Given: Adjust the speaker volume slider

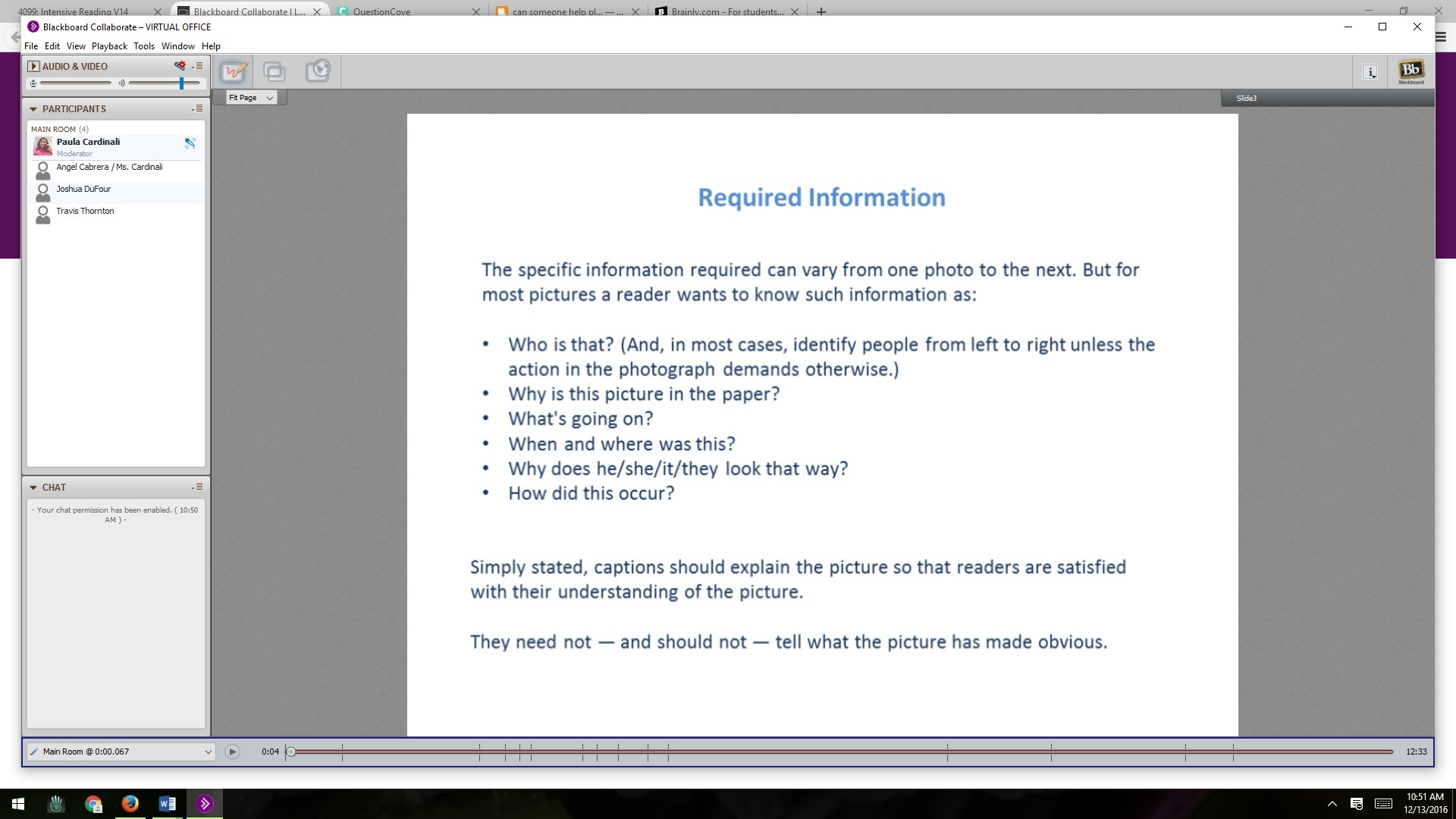Looking at the screenshot, I should click(x=181, y=83).
